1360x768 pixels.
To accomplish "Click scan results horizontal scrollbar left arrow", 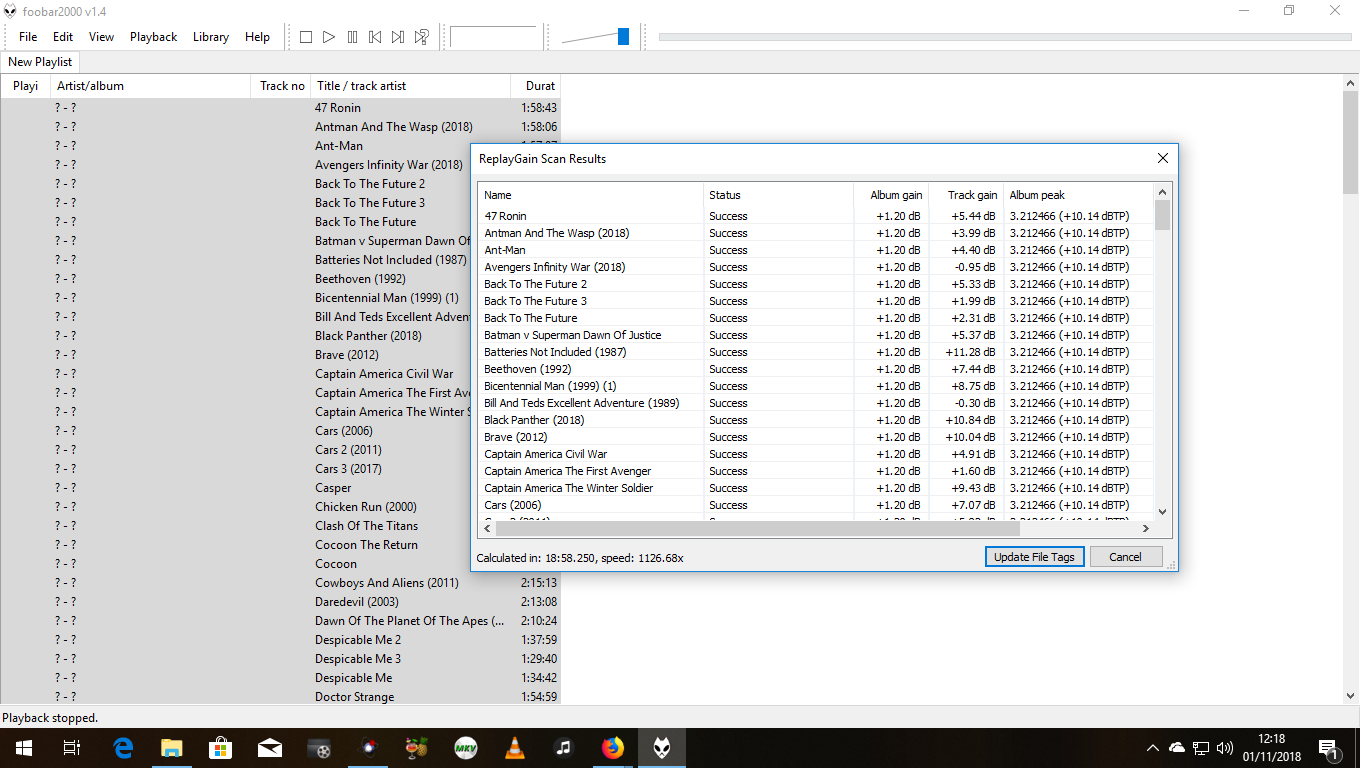I will point(487,529).
